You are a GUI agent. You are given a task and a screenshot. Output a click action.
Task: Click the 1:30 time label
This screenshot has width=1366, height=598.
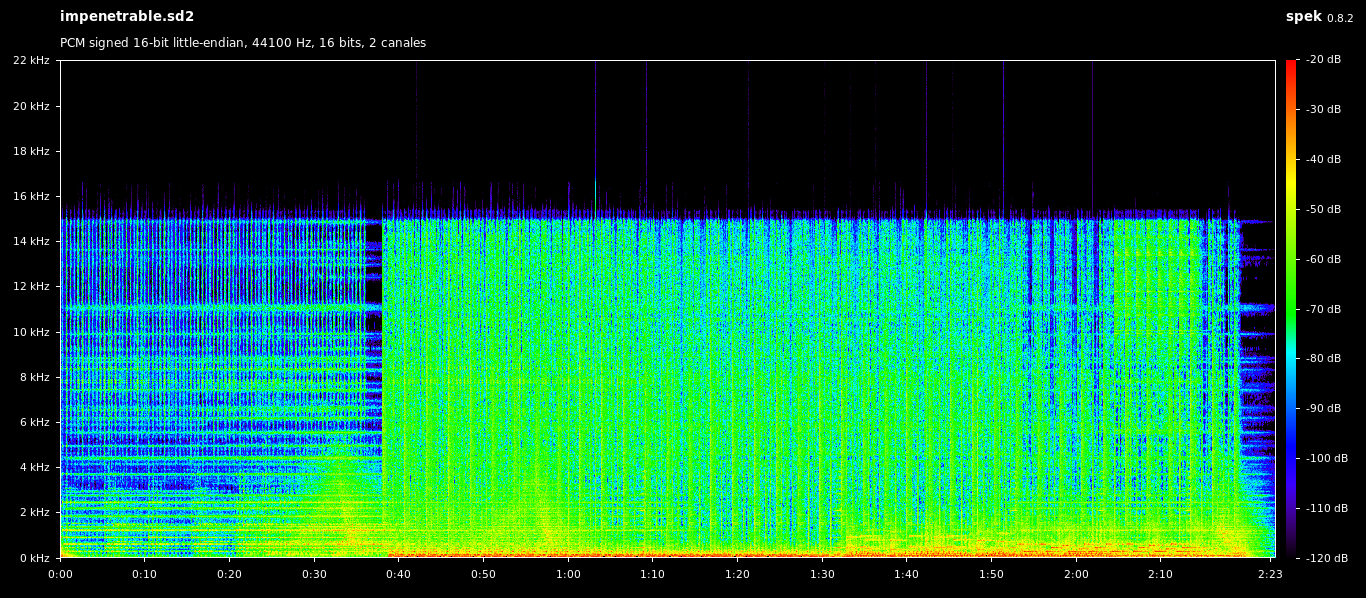[822, 575]
